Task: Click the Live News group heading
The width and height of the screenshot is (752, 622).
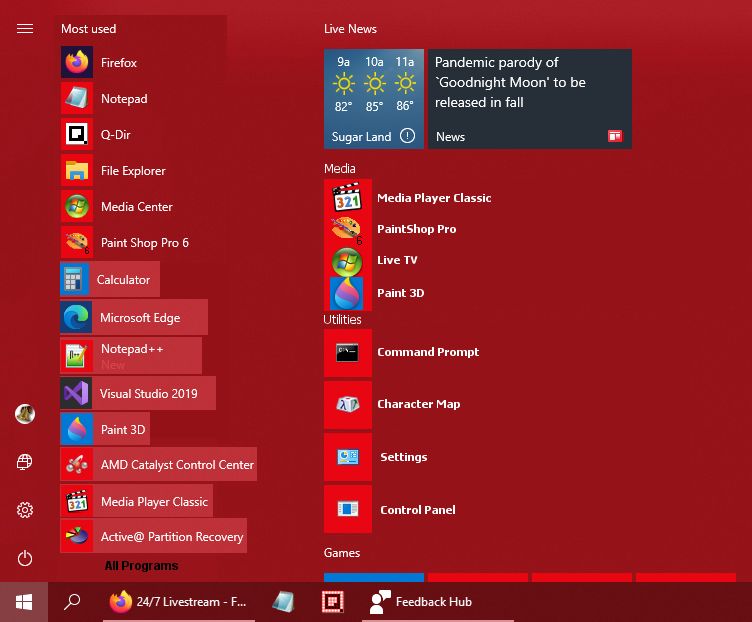Action: click(350, 29)
